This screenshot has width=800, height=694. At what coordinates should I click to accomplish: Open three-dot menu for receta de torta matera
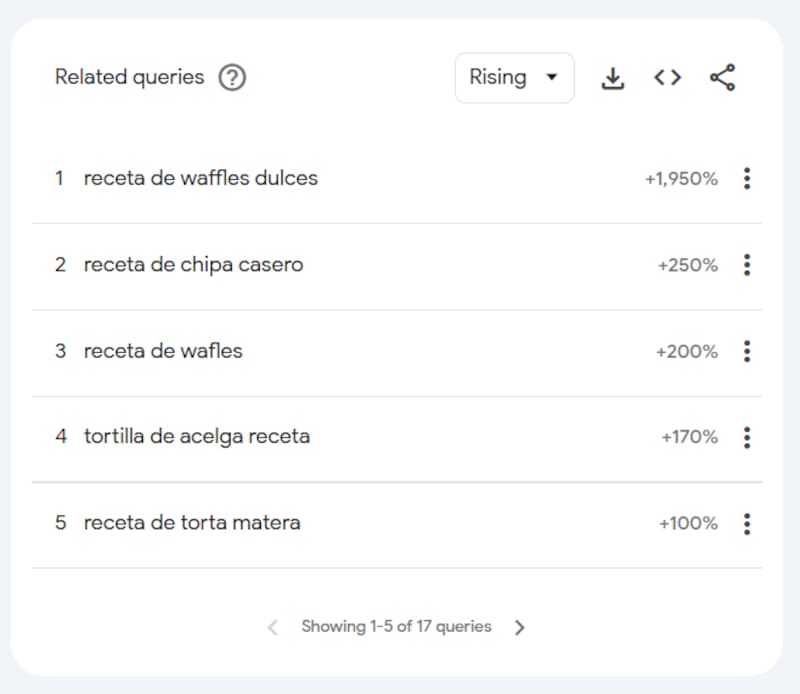[747, 524]
